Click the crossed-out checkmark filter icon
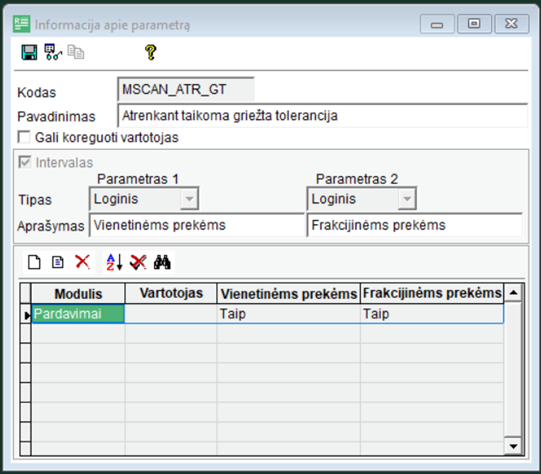Screen dimensions: 541x474 click(x=138, y=262)
